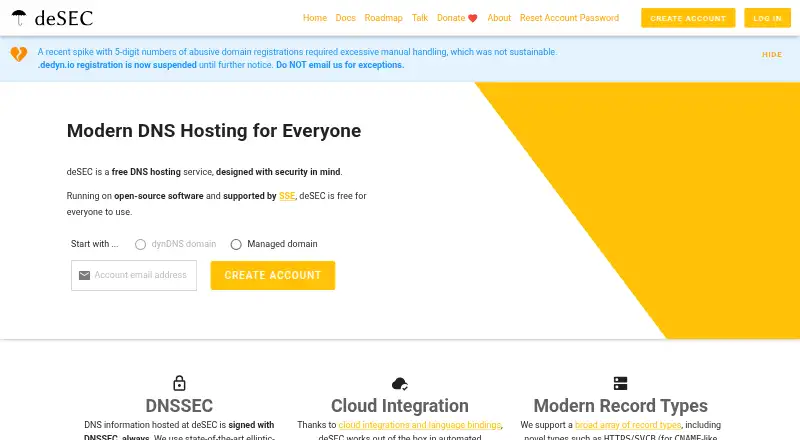
Task: Click the red heart next to Donate
Action: point(472,18)
